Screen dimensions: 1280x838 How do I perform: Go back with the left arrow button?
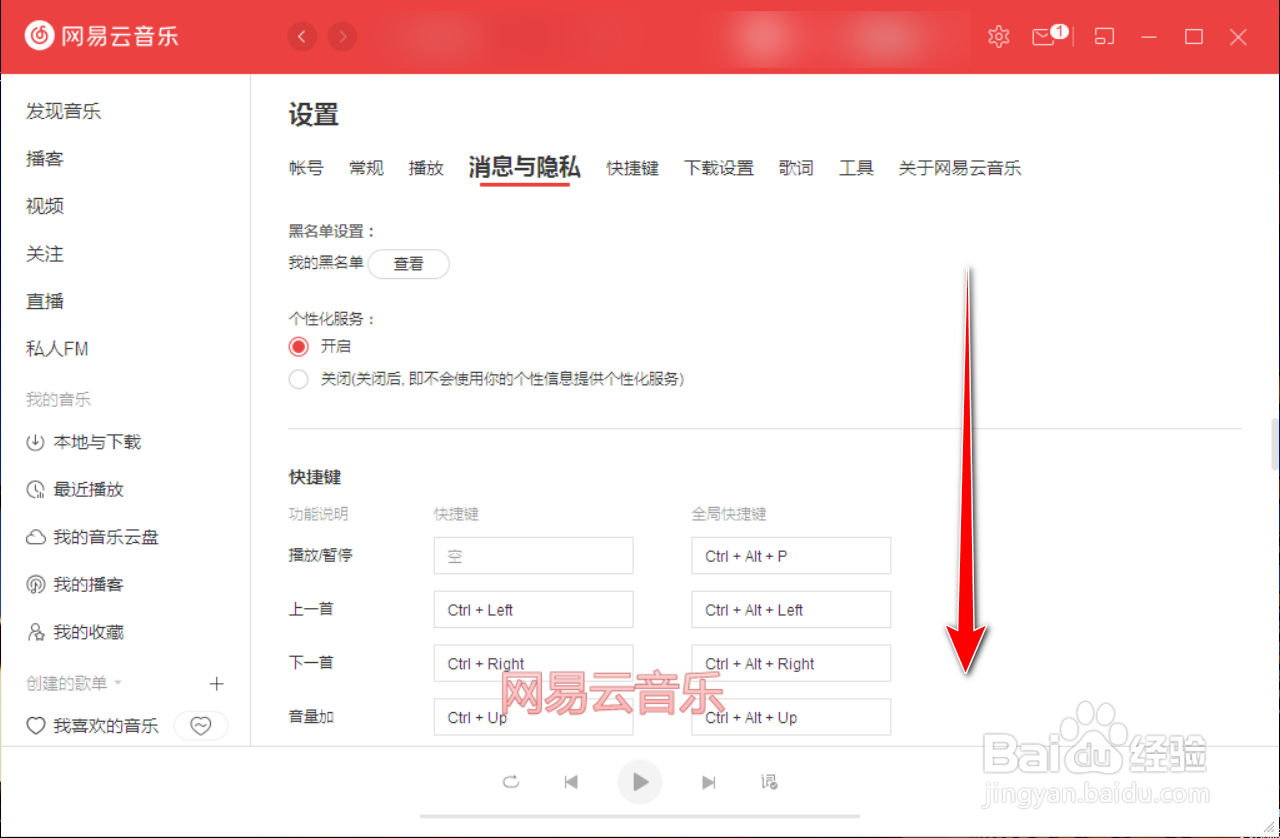coord(302,37)
